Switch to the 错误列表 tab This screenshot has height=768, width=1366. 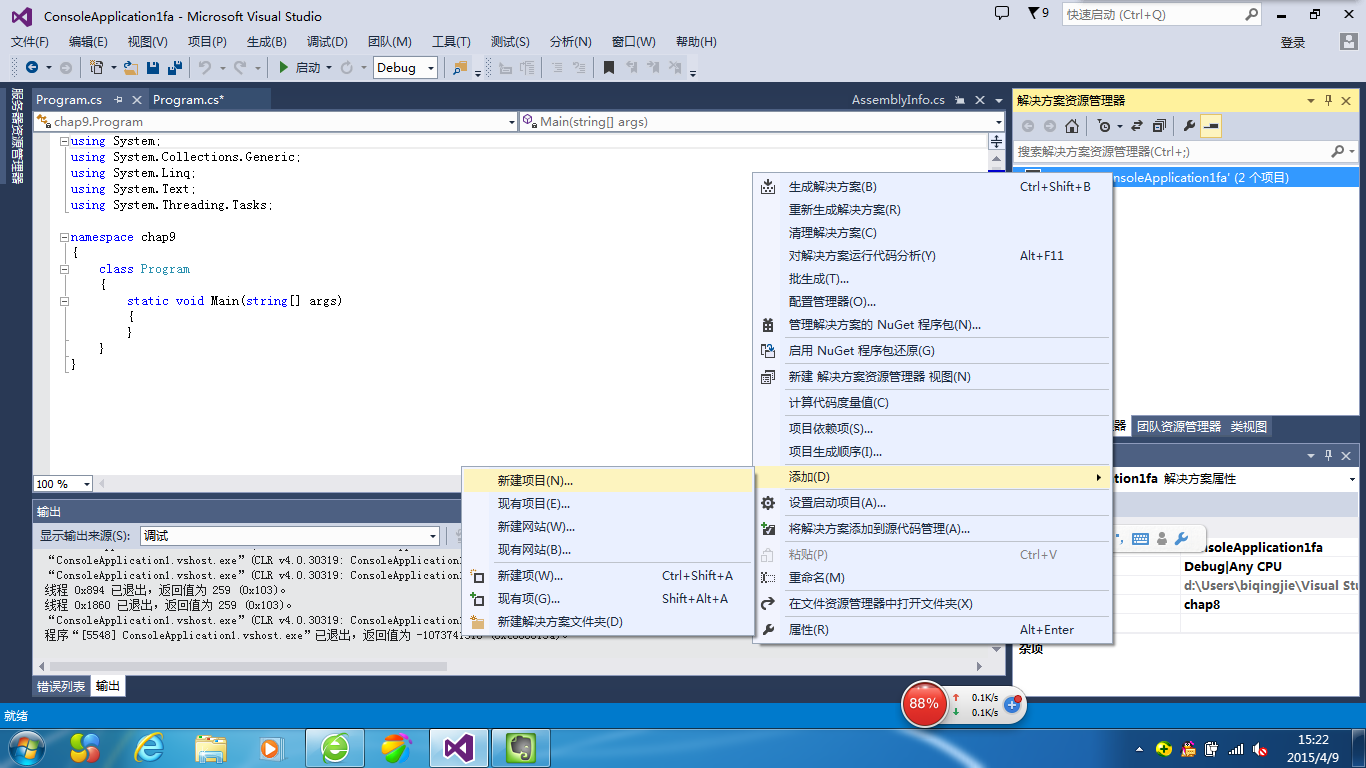(61, 686)
